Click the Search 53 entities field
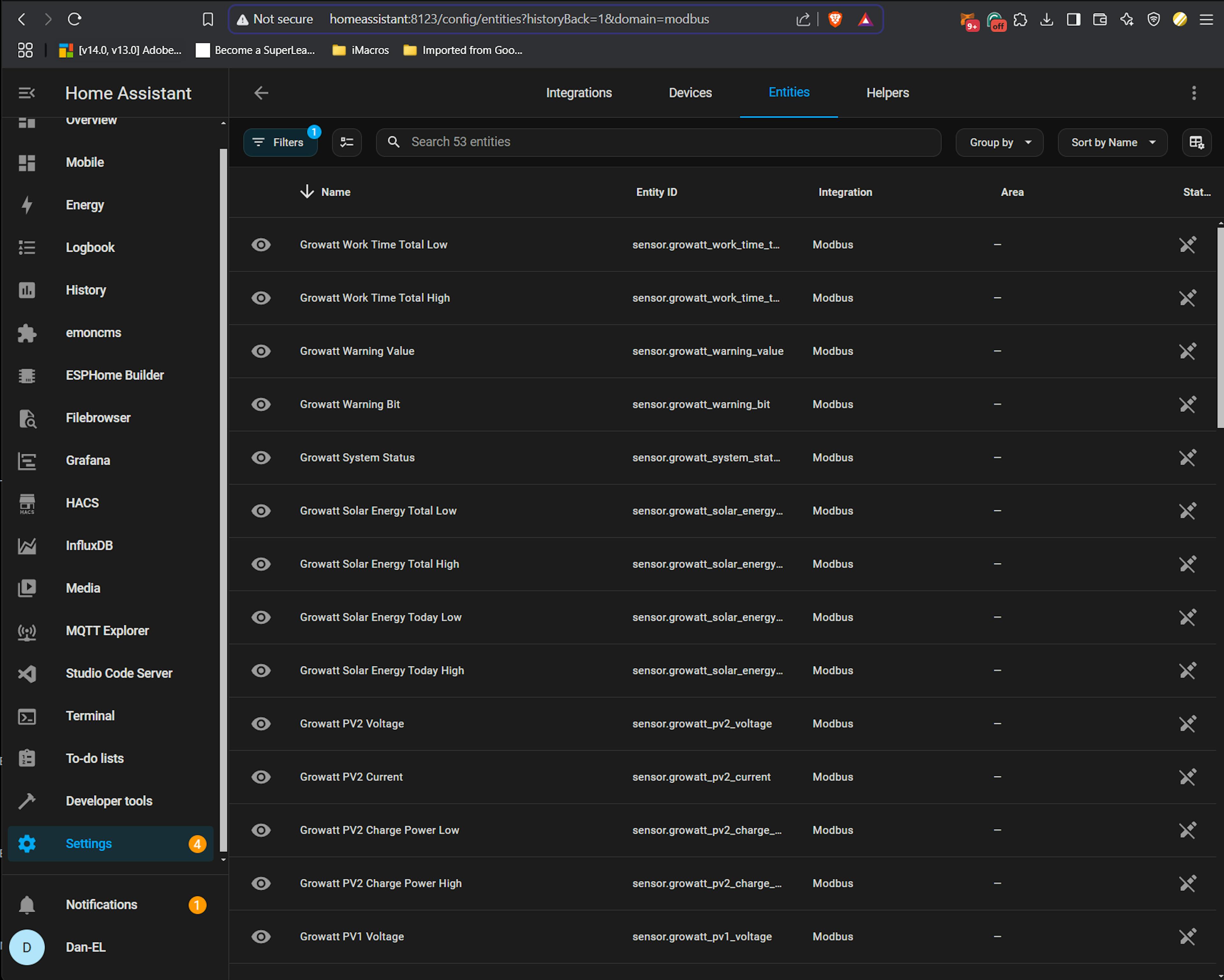 click(659, 143)
